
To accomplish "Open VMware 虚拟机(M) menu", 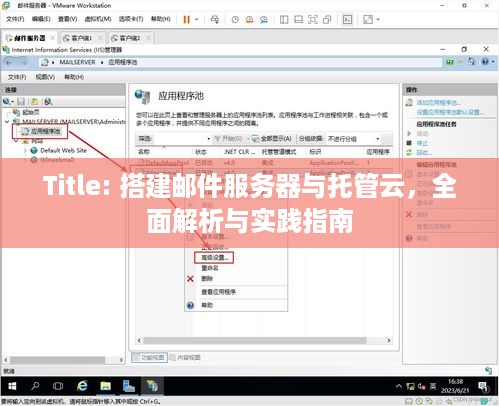I will click(x=98, y=19).
